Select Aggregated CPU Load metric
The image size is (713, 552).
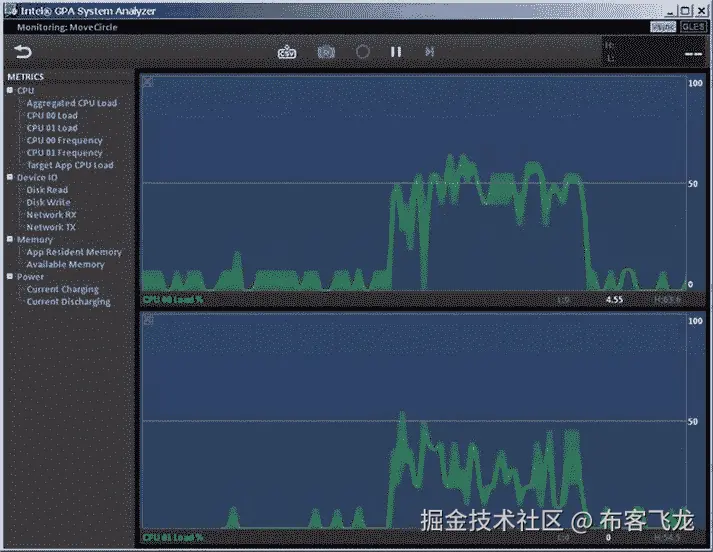pos(72,103)
